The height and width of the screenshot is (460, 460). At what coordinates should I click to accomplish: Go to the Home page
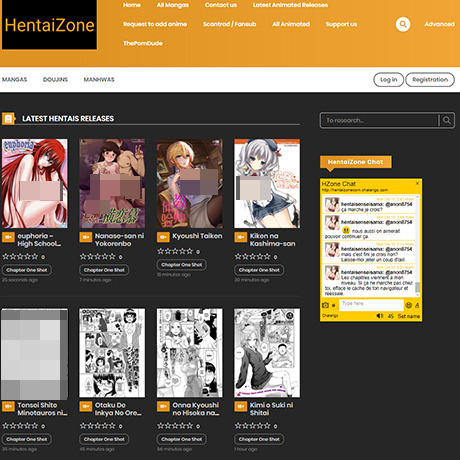[x=132, y=5]
